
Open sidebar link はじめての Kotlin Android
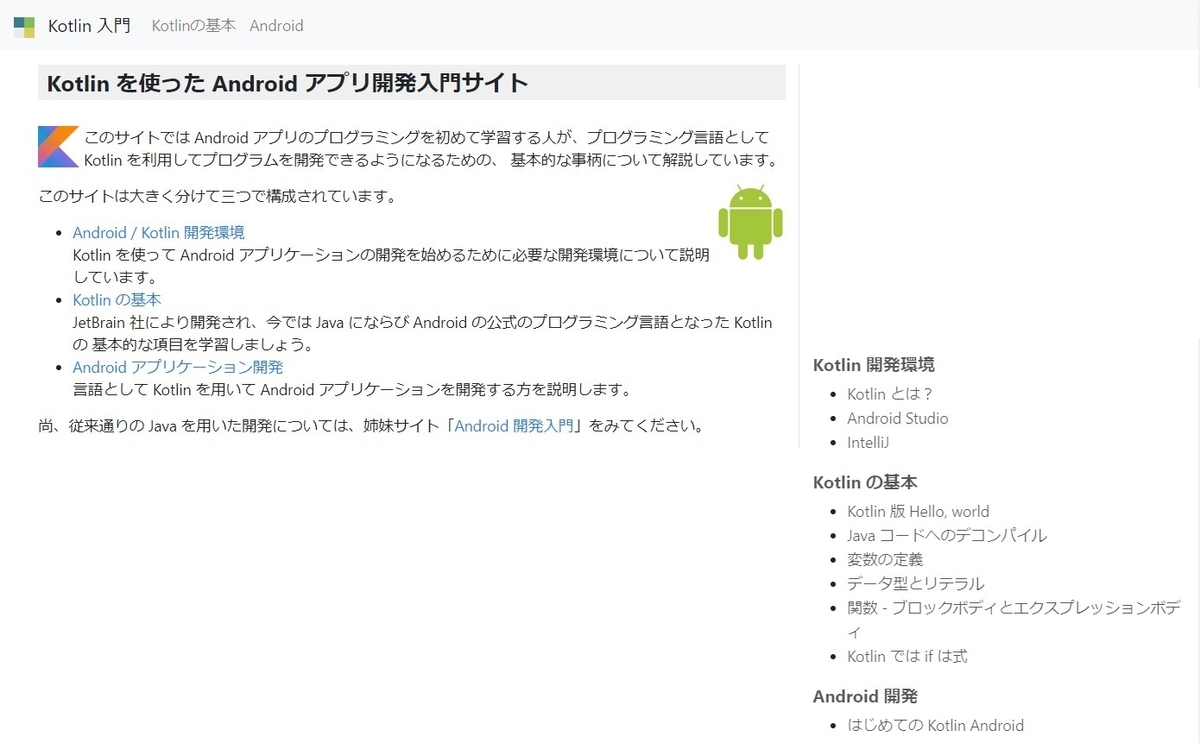click(x=936, y=725)
